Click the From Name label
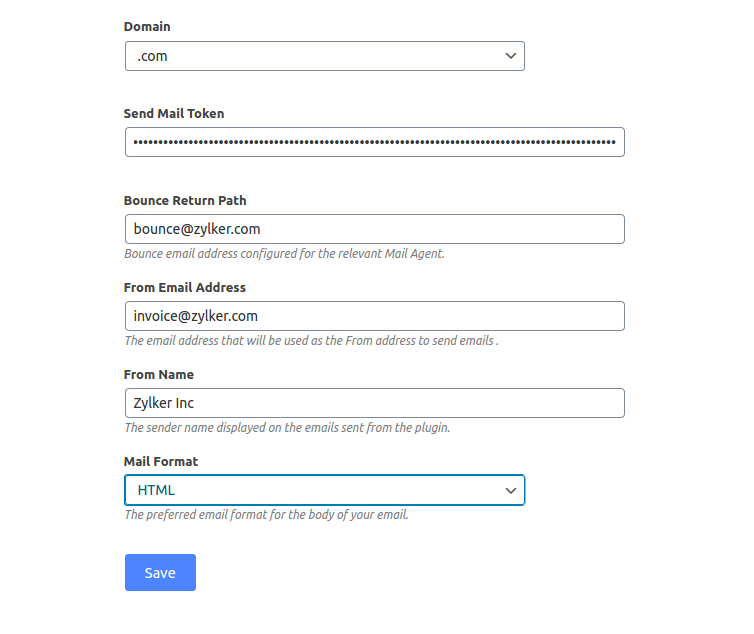754x634 pixels. pos(159,374)
